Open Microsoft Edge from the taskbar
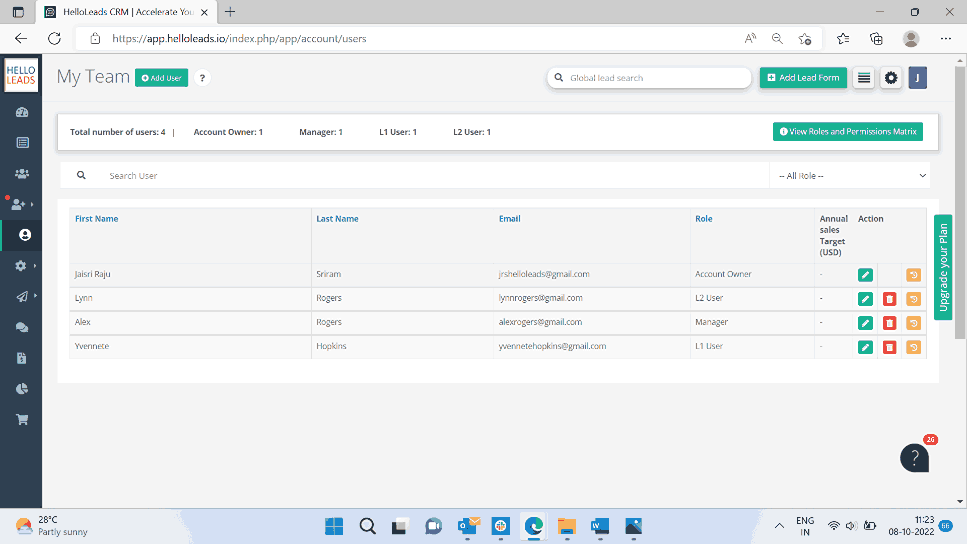967x544 pixels. [x=533, y=526]
